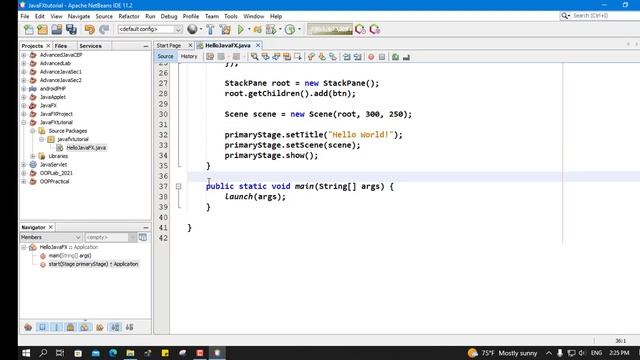Click the Open Project toolbar icon
Viewport: 640px width, 360px height.
pyautogui.click(x=57, y=29)
